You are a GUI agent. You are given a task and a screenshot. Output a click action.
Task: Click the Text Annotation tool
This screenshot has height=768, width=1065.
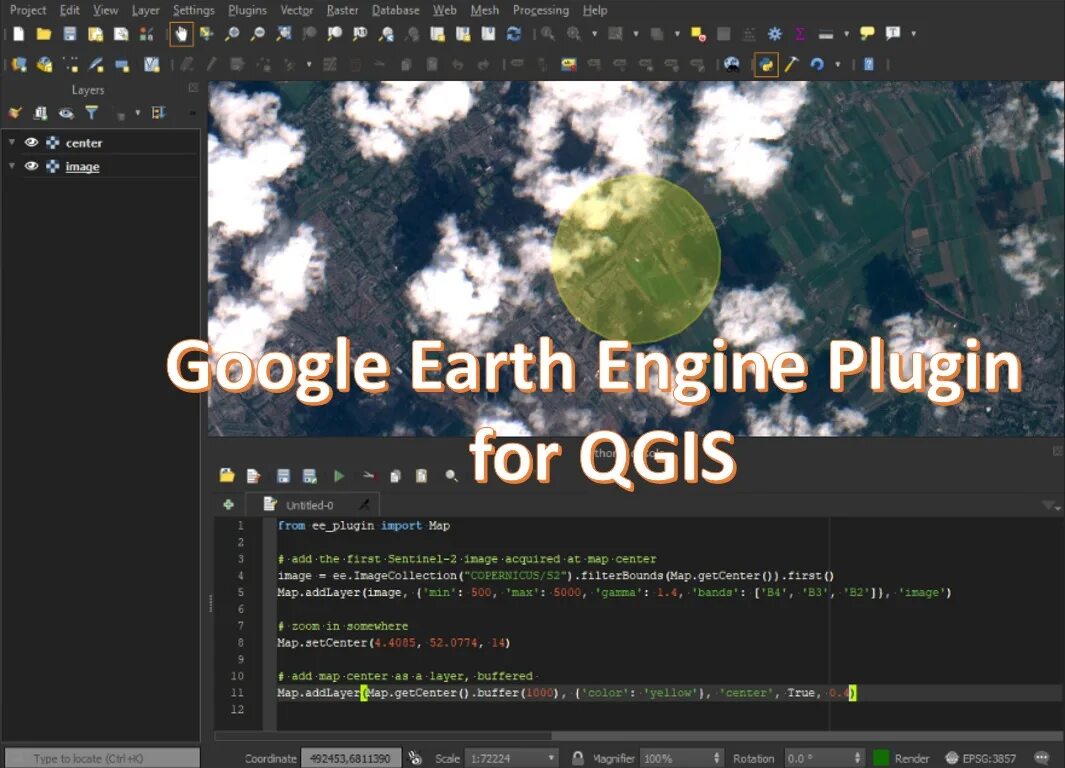pyautogui.click(x=892, y=33)
